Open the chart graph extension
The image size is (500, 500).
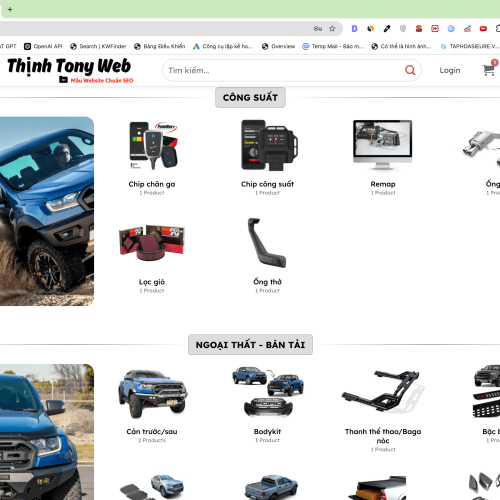tap(467, 29)
